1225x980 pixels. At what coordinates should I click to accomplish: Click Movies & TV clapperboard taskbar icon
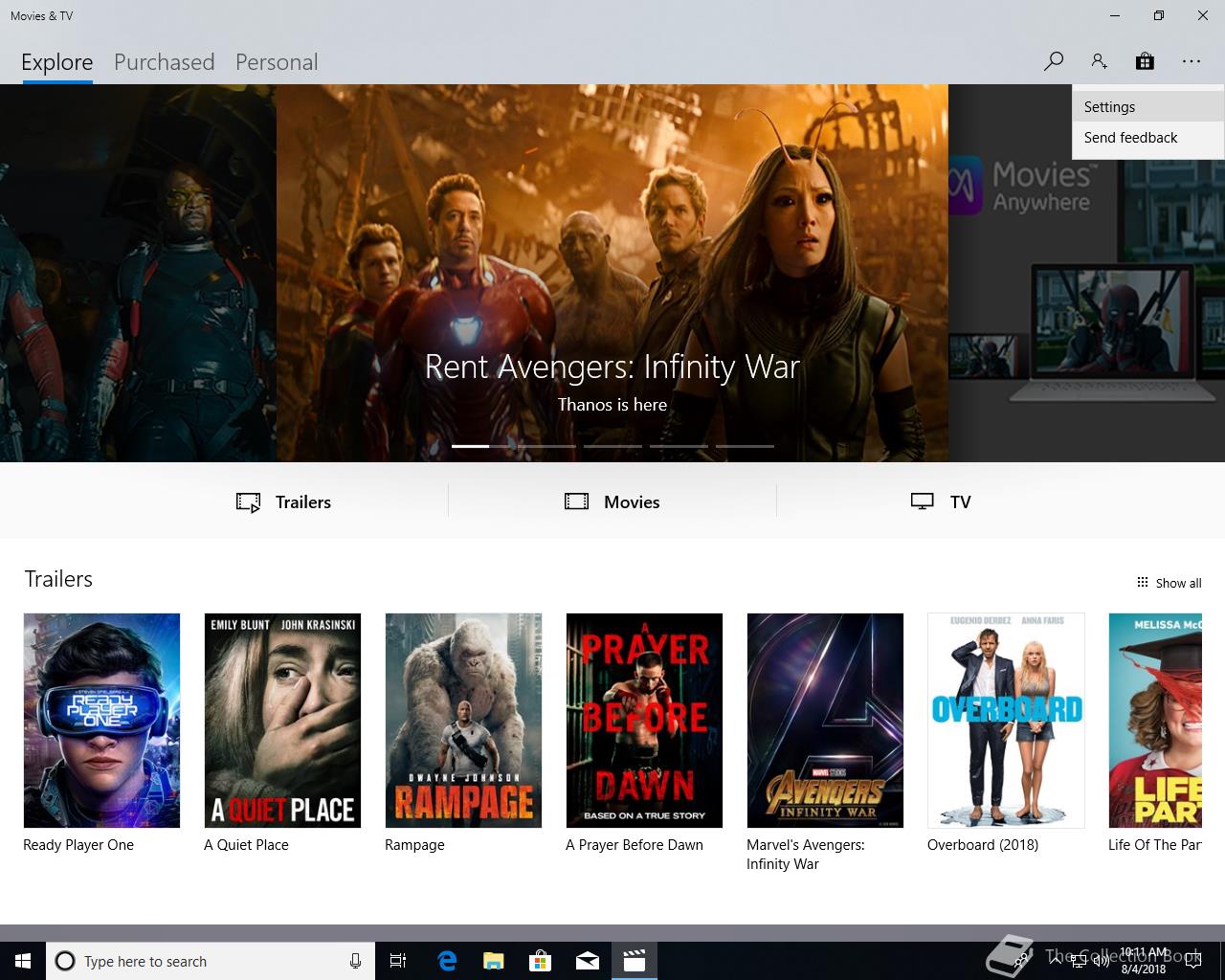(635, 961)
